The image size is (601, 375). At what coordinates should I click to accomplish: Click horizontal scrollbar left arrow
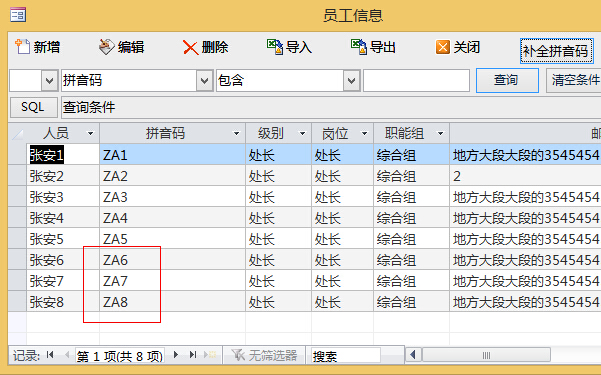[413, 355]
